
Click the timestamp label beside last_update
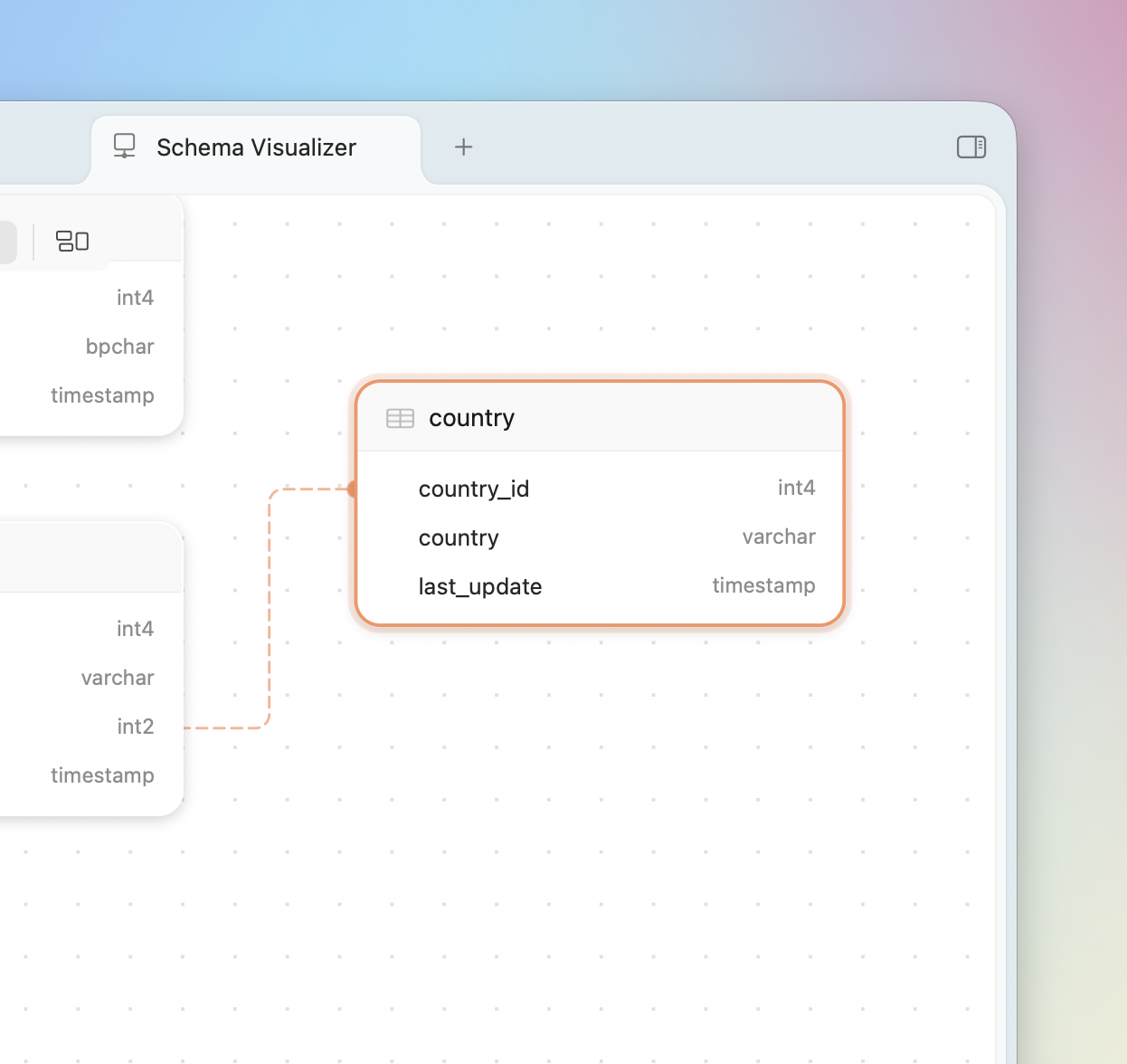(x=763, y=585)
